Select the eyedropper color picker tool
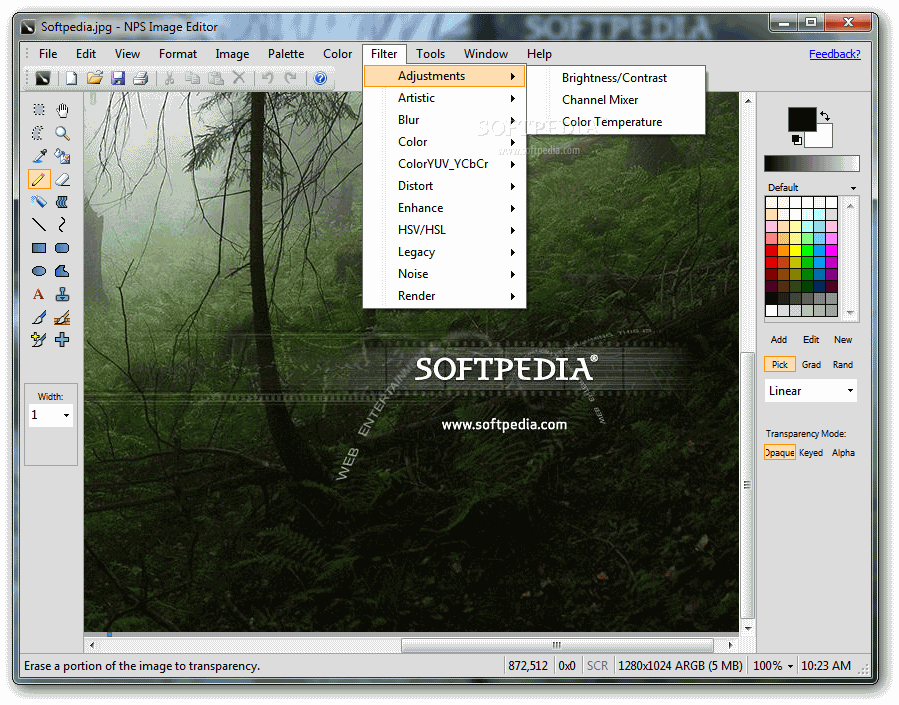The width and height of the screenshot is (899, 705). click(x=38, y=156)
